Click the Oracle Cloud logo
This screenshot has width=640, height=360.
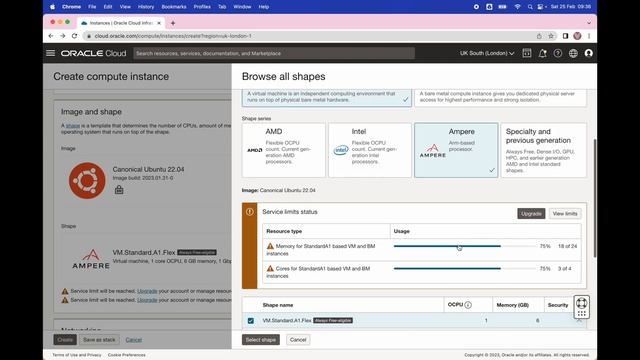coord(93,53)
